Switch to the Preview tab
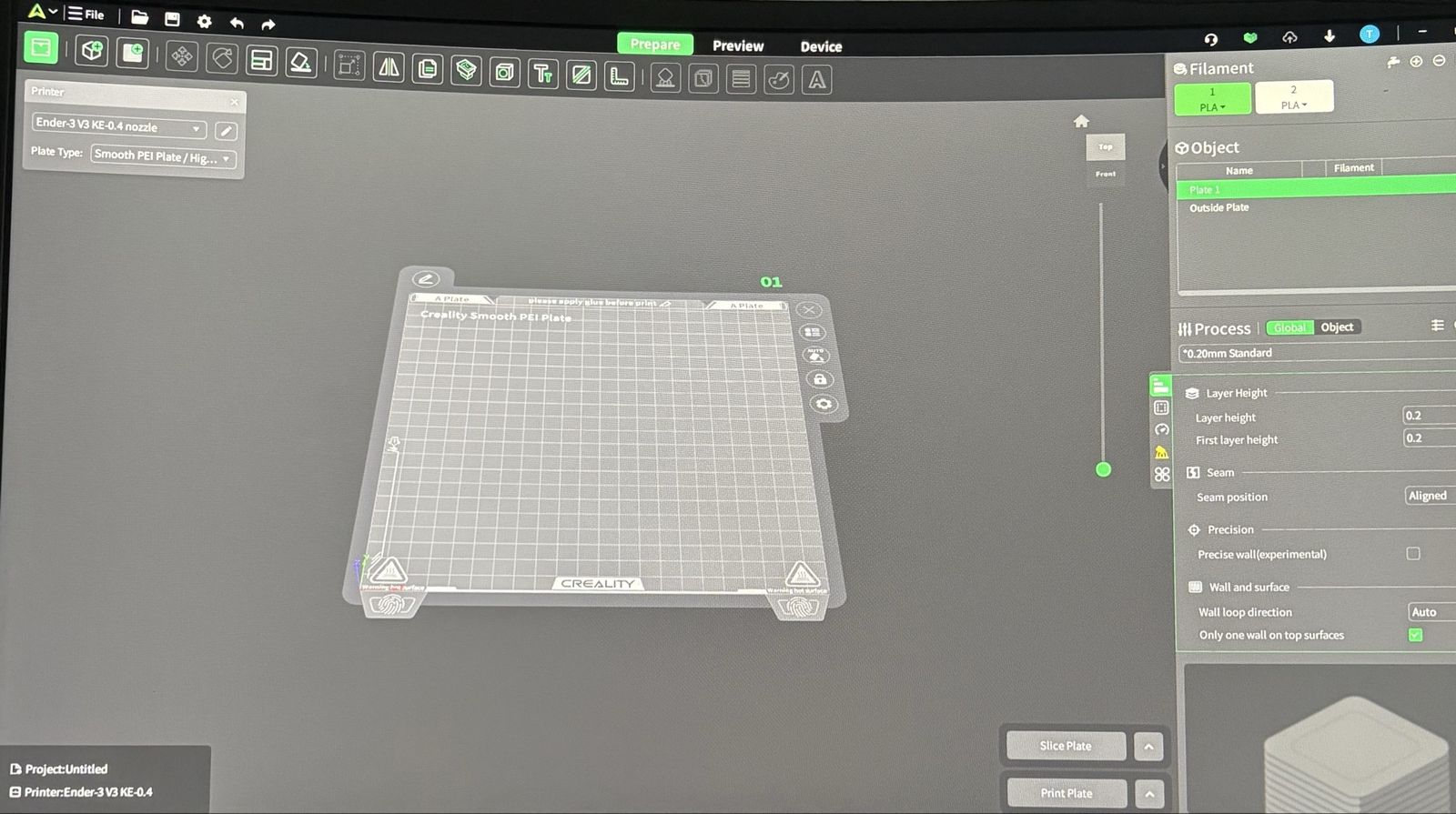1456x814 pixels. pyautogui.click(x=738, y=45)
